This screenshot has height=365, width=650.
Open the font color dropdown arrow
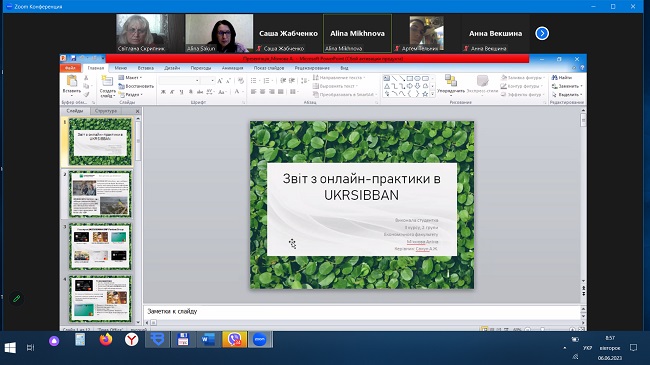point(243,92)
